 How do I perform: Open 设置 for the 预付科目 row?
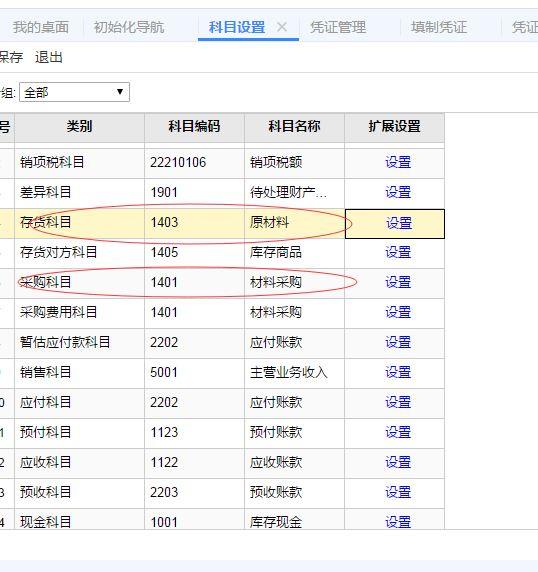pos(398,432)
